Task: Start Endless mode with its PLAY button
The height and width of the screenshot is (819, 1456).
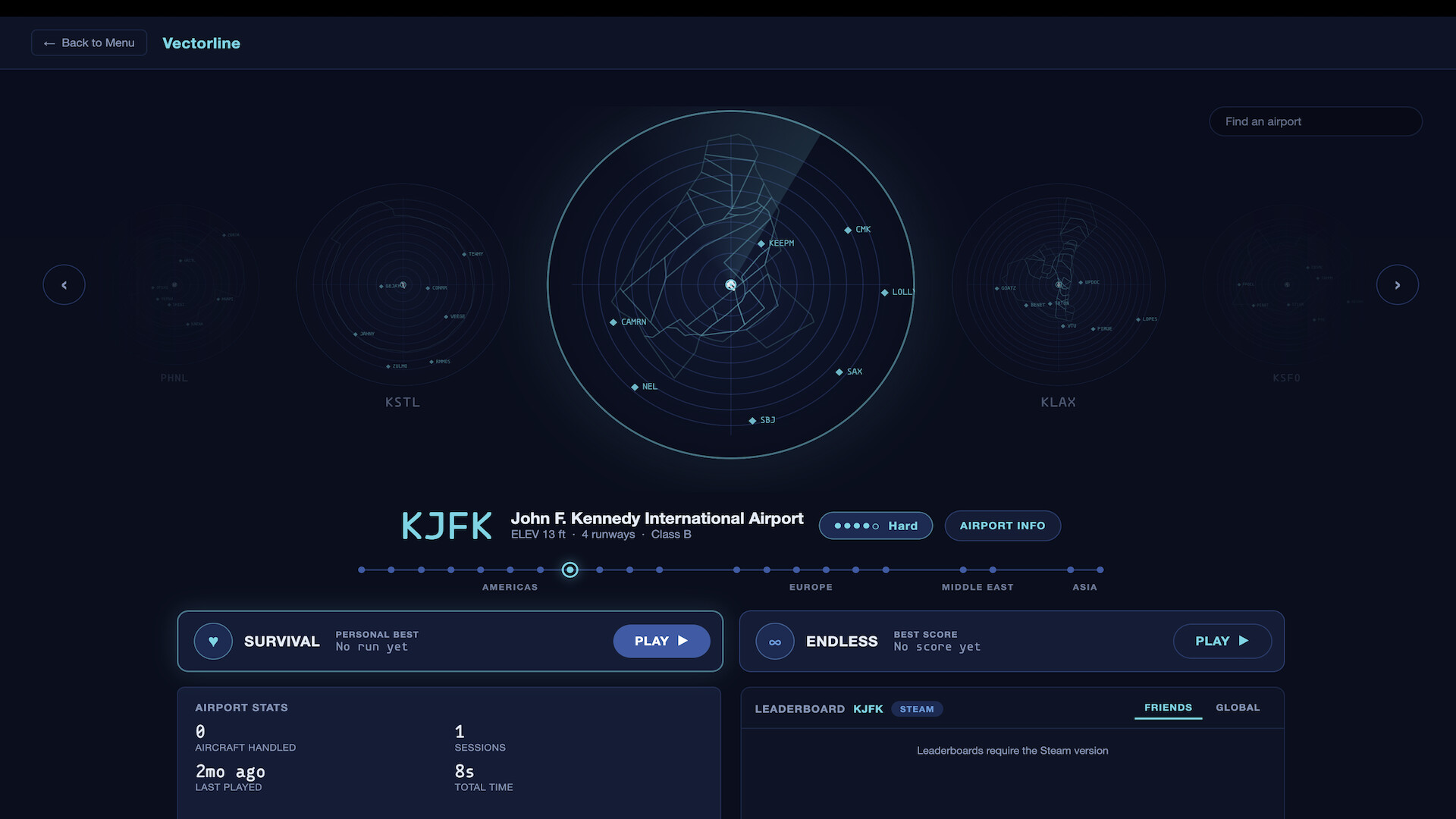Action: [1222, 641]
